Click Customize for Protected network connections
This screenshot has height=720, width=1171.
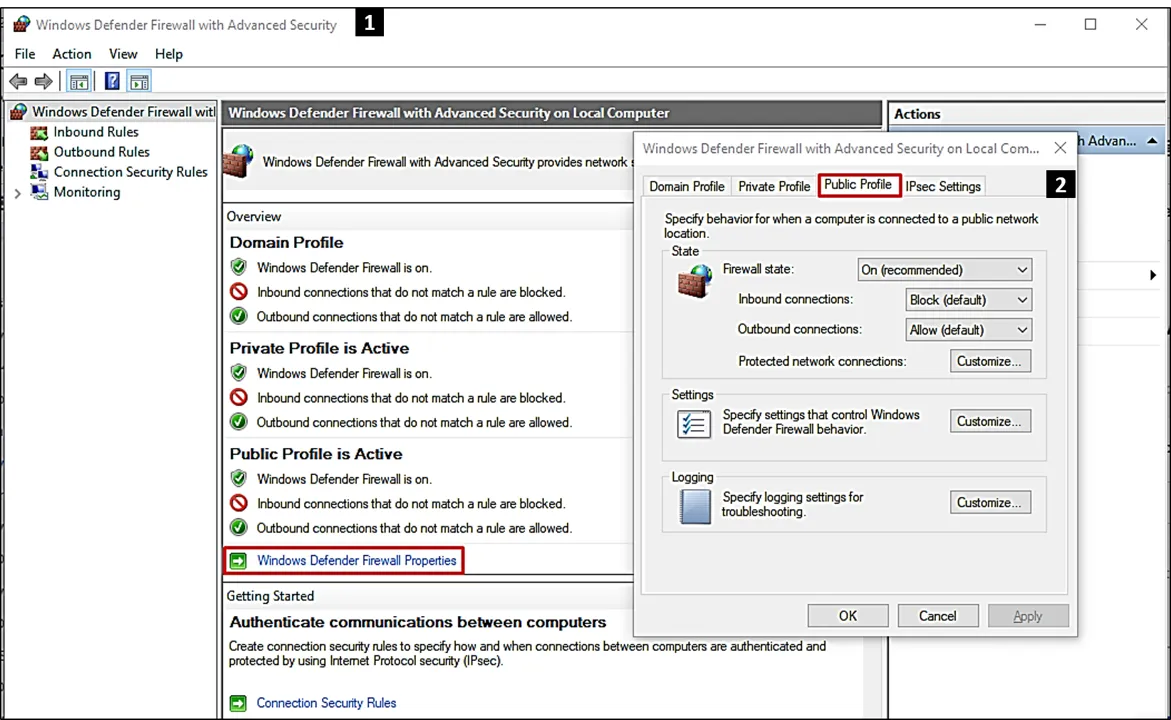pyautogui.click(x=990, y=361)
